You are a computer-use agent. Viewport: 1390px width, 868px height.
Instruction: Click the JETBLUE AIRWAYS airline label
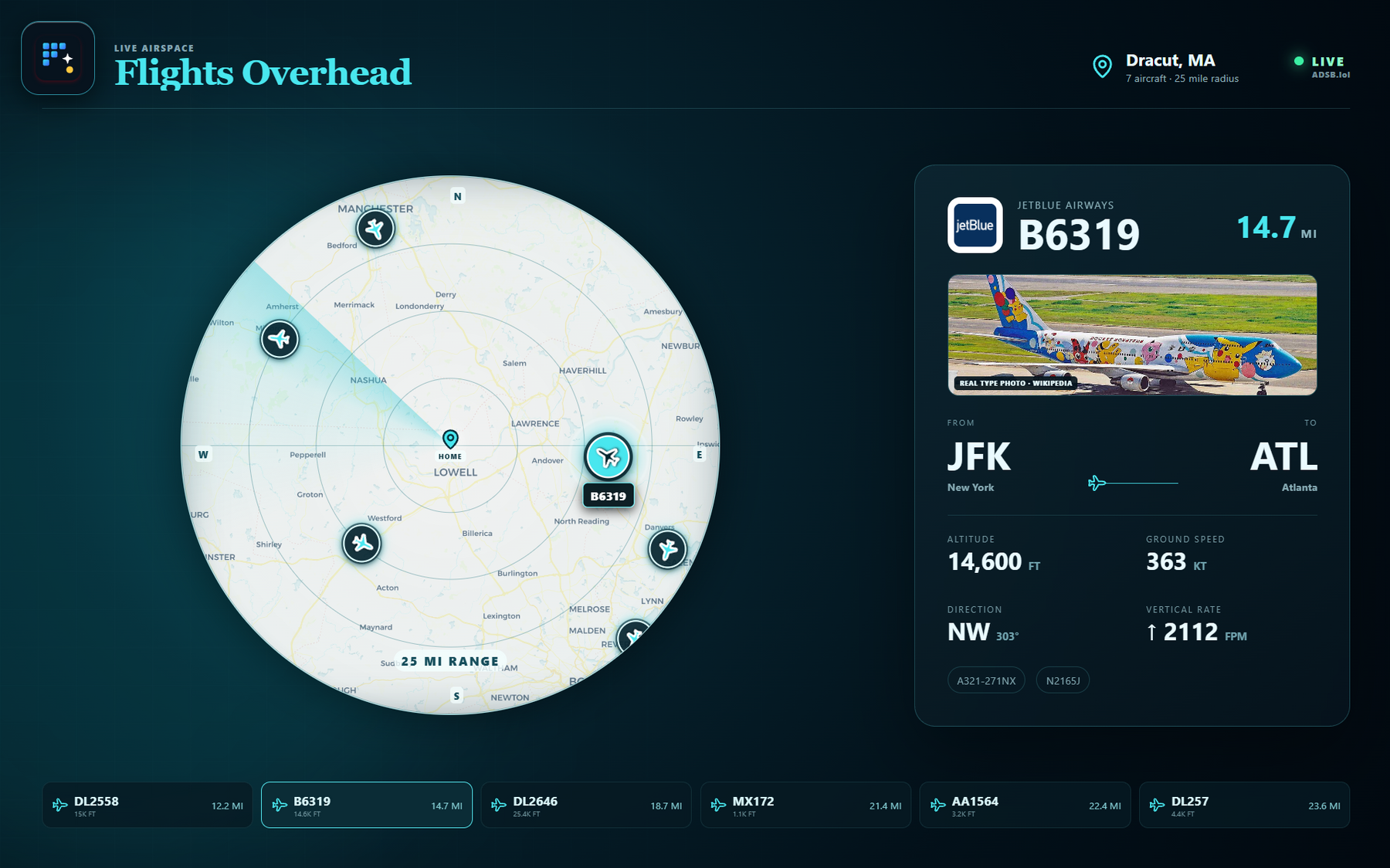click(1066, 205)
